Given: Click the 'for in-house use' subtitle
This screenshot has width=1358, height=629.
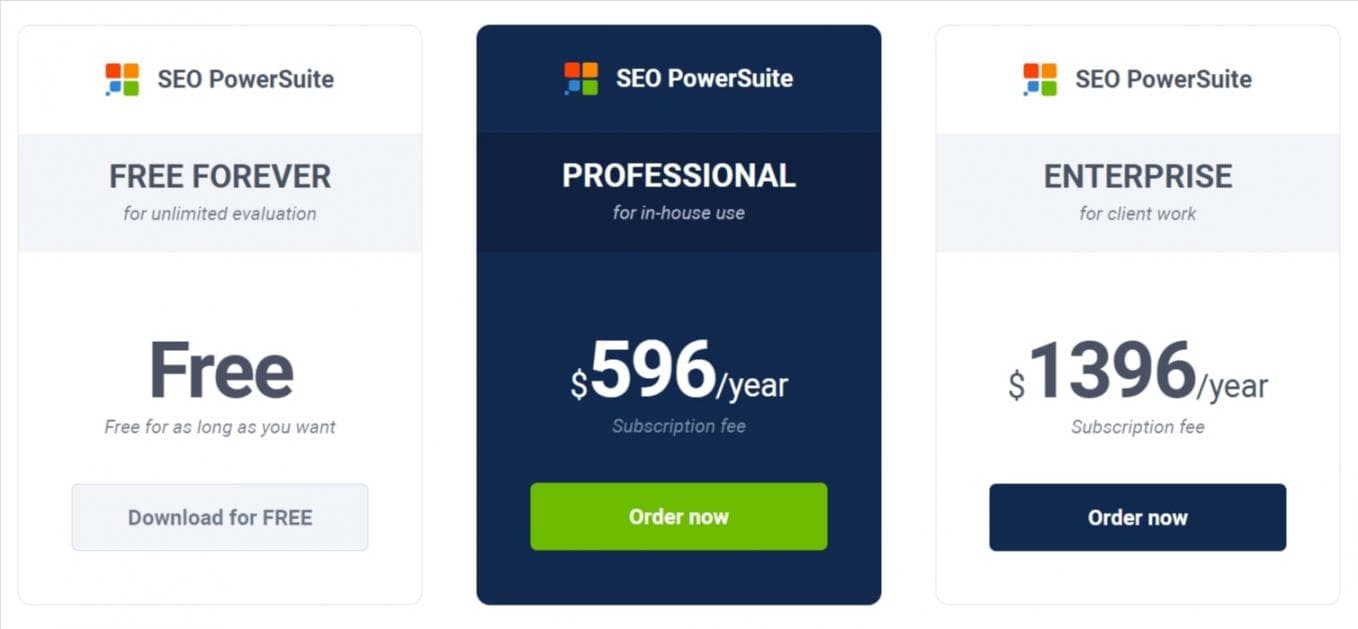Looking at the screenshot, I should (678, 212).
